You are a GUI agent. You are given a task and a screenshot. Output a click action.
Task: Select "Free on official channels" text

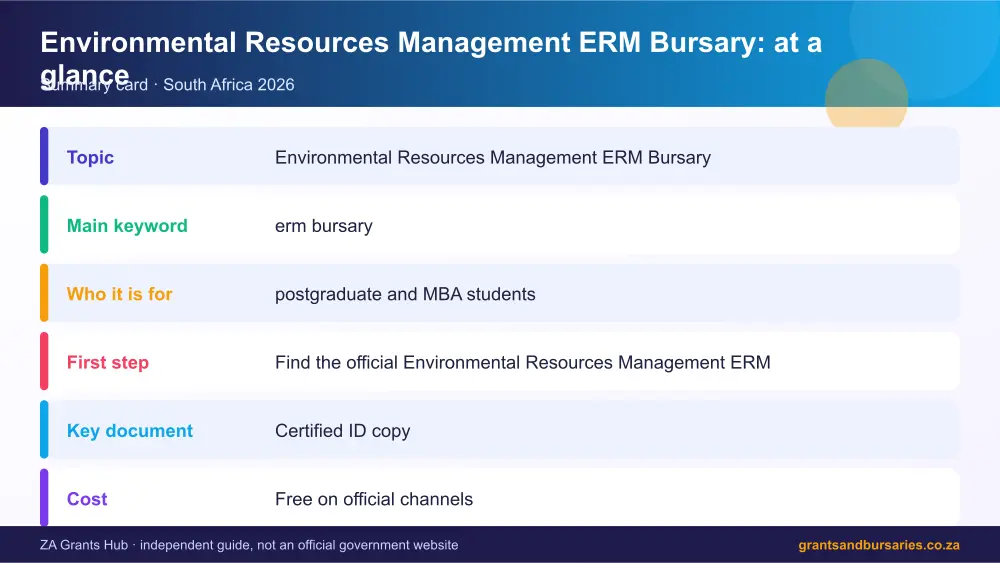pos(374,499)
